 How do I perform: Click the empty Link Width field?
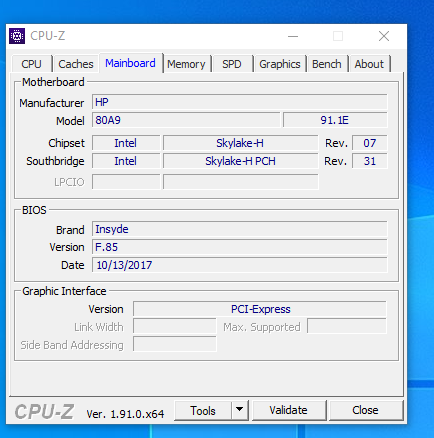175,327
